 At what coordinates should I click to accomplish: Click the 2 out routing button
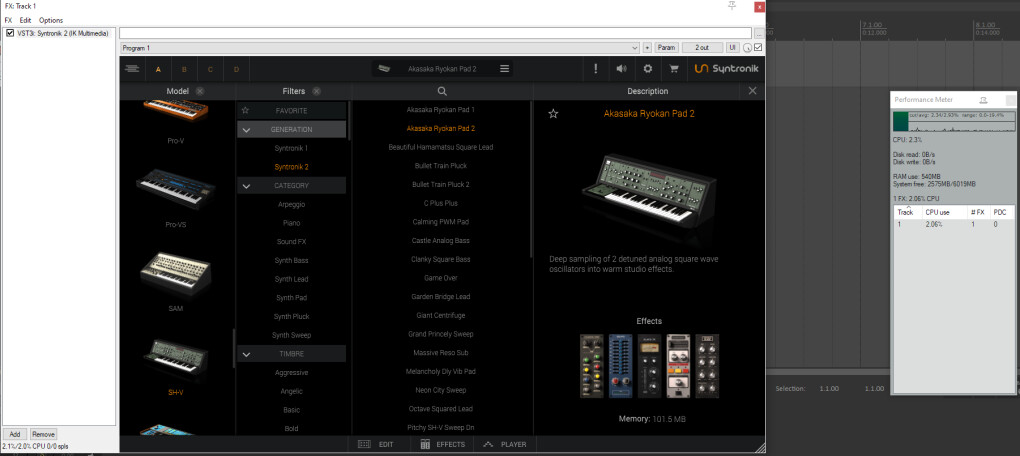pyautogui.click(x=702, y=48)
